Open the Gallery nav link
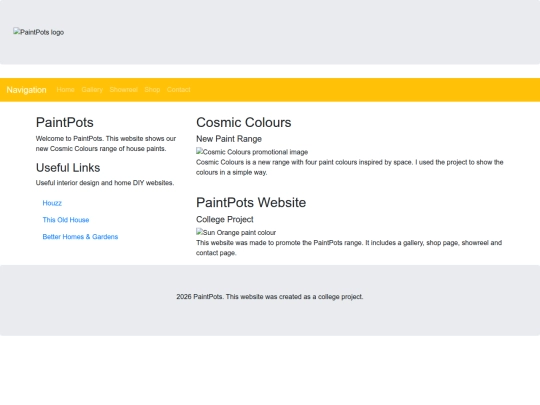 (x=92, y=90)
